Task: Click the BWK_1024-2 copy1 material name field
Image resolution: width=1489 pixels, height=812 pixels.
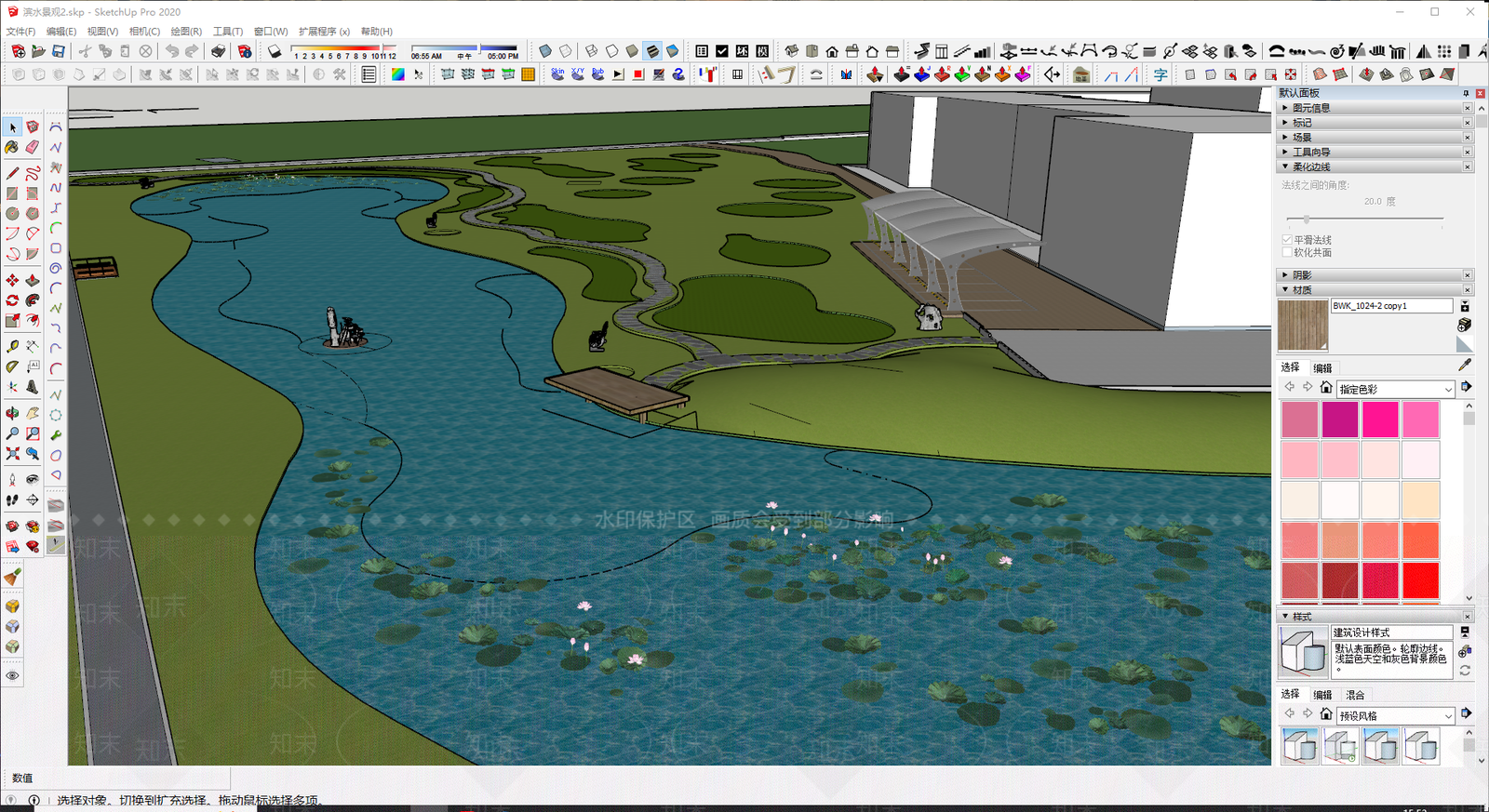Action: click(1391, 306)
